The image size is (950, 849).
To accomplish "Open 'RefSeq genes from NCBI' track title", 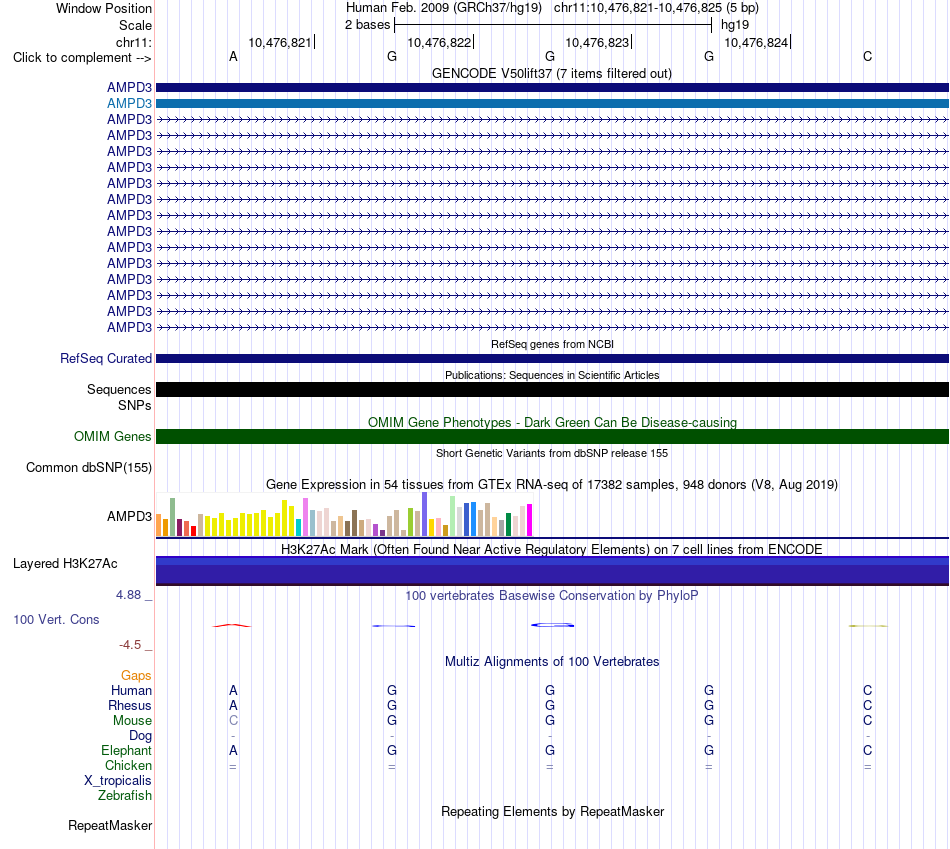I will click(552, 344).
